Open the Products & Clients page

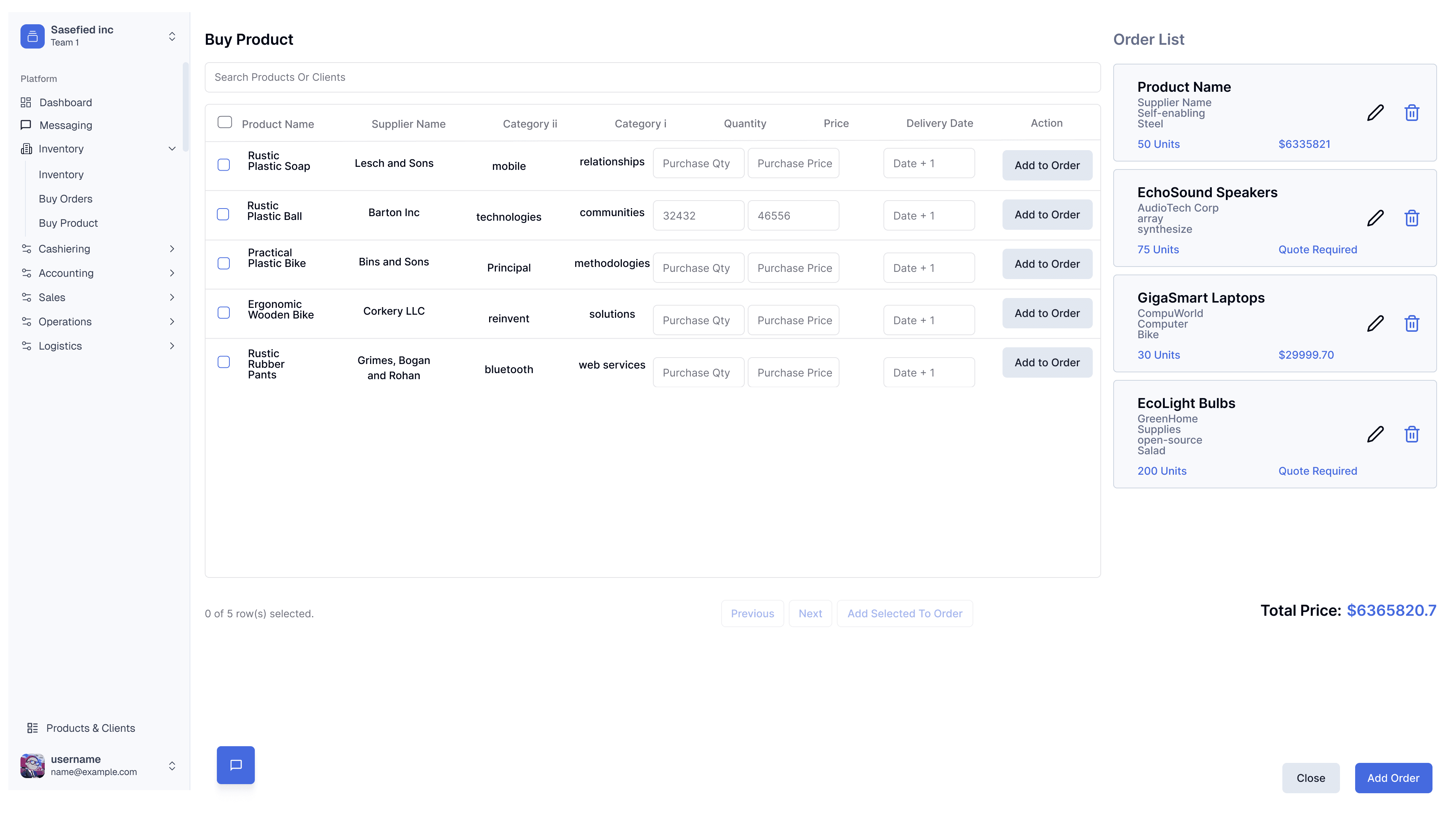[91, 728]
